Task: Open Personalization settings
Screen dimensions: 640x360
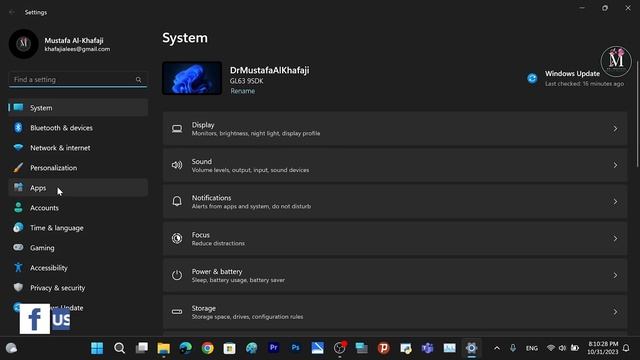Action: coord(78,168)
